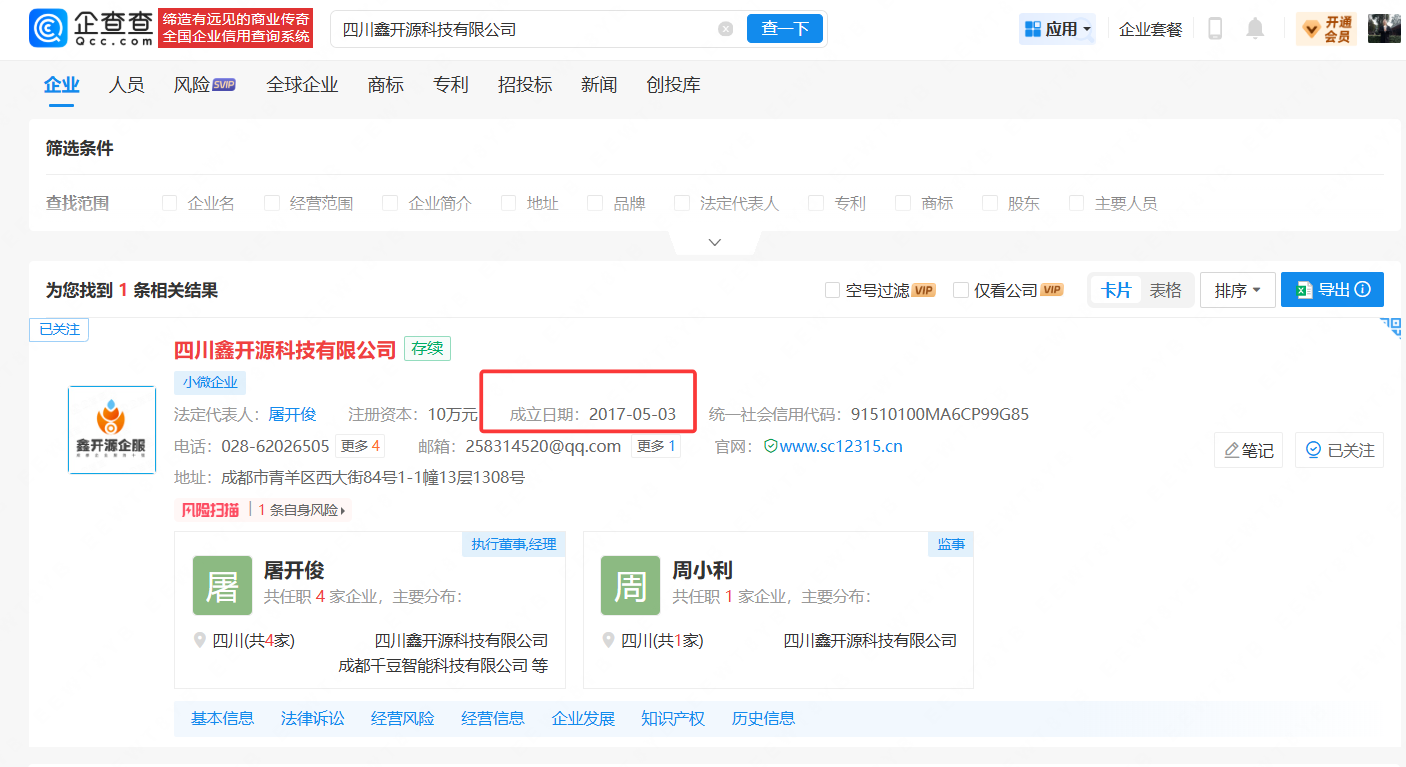Check the 股东 filter checkbox
This screenshot has width=1406, height=767.
click(x=989, y=203)
